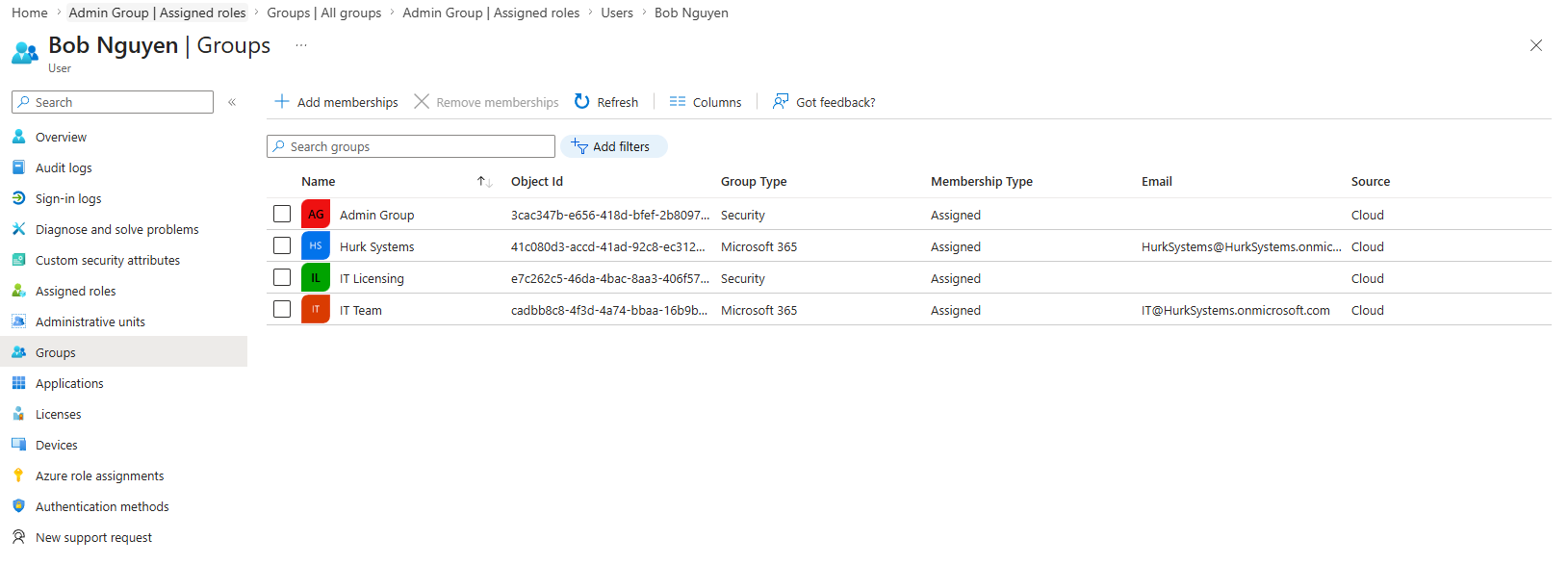This screenshot has width=1568, height=565.
Task: Sort by Name using the sort arrows
Action: pos(485,182)
